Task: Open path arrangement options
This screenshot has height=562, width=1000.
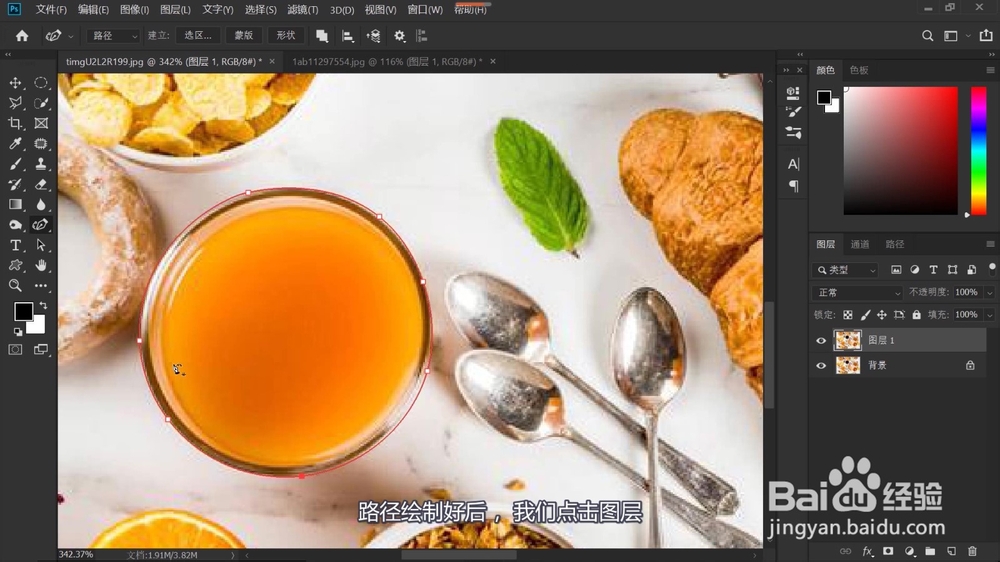Action: (x=374, y=36)
